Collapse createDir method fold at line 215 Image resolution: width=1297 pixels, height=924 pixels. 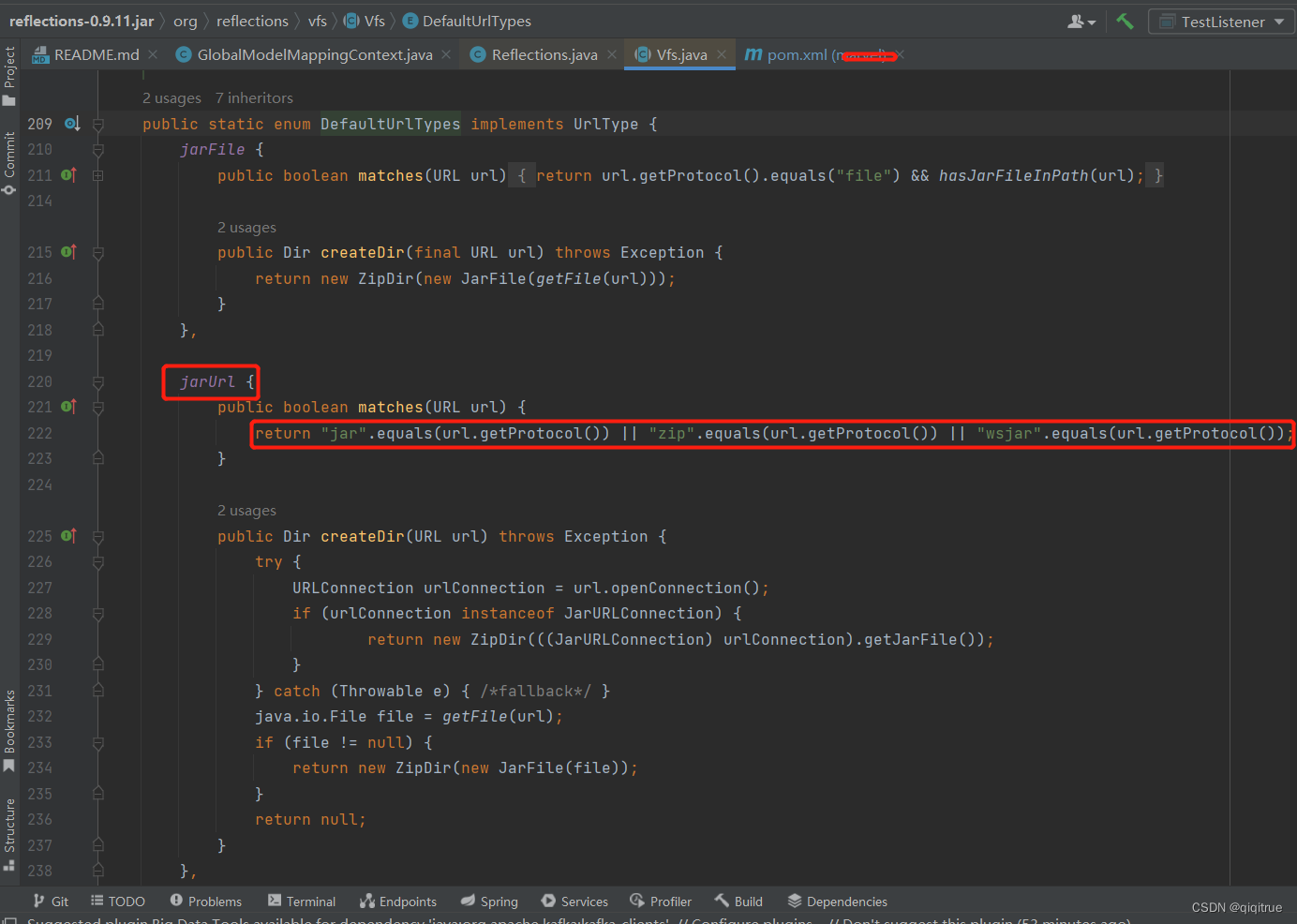98,253
